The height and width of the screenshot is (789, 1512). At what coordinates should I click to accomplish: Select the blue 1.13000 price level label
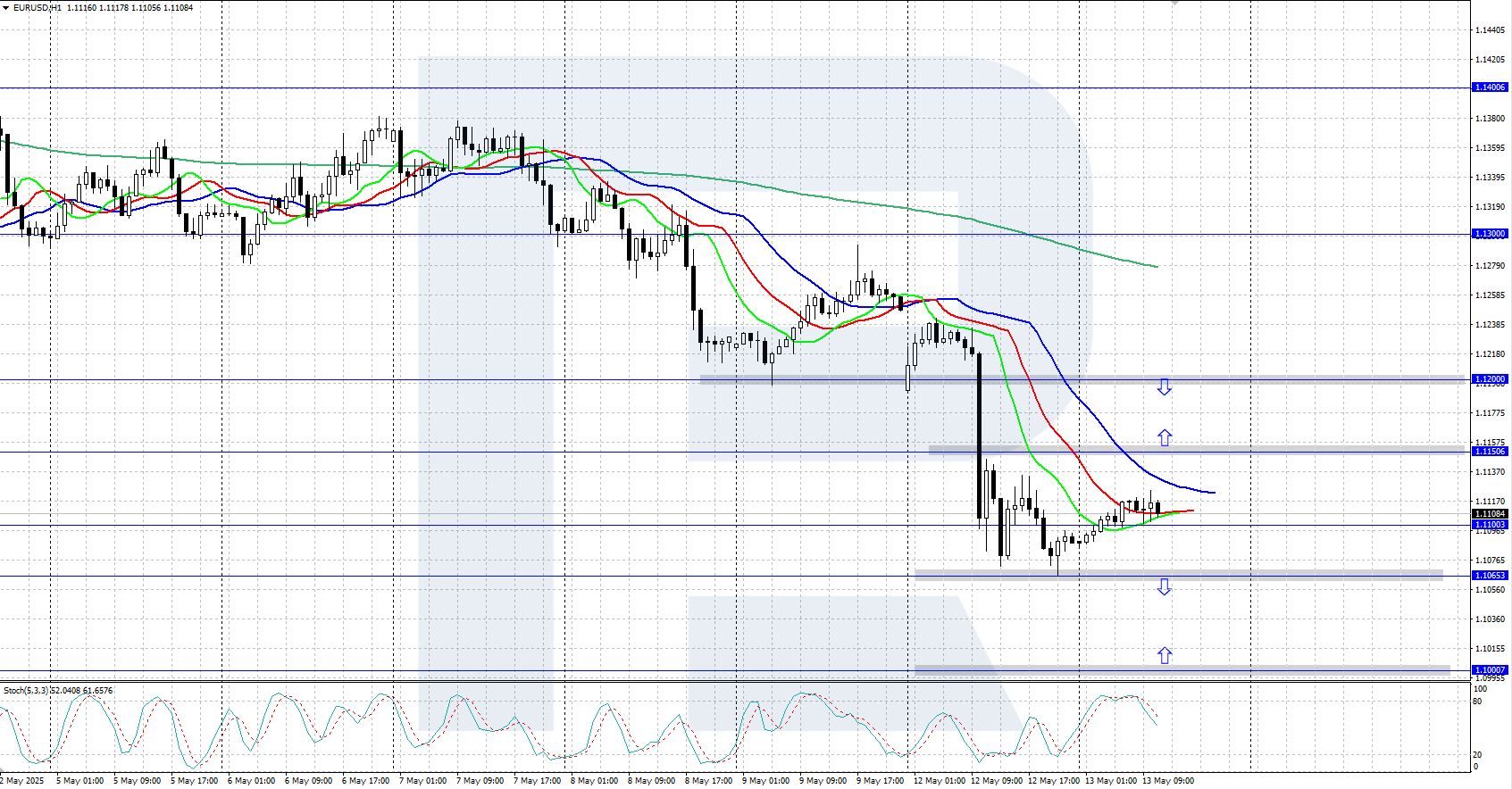click(1490, 234)
